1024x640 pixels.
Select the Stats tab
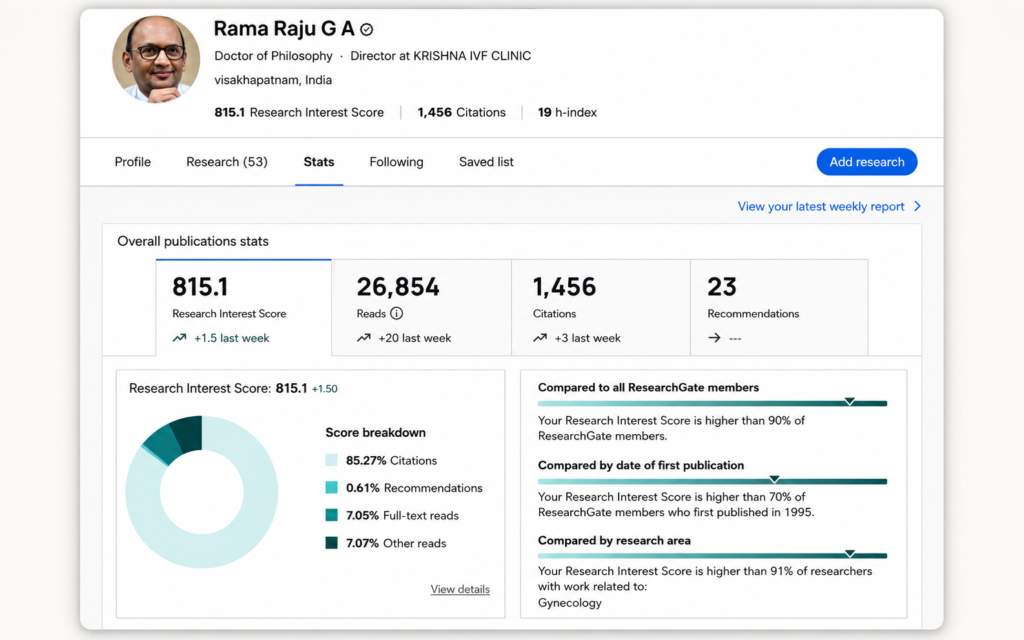pyautogui.click(x=319, y=162)
